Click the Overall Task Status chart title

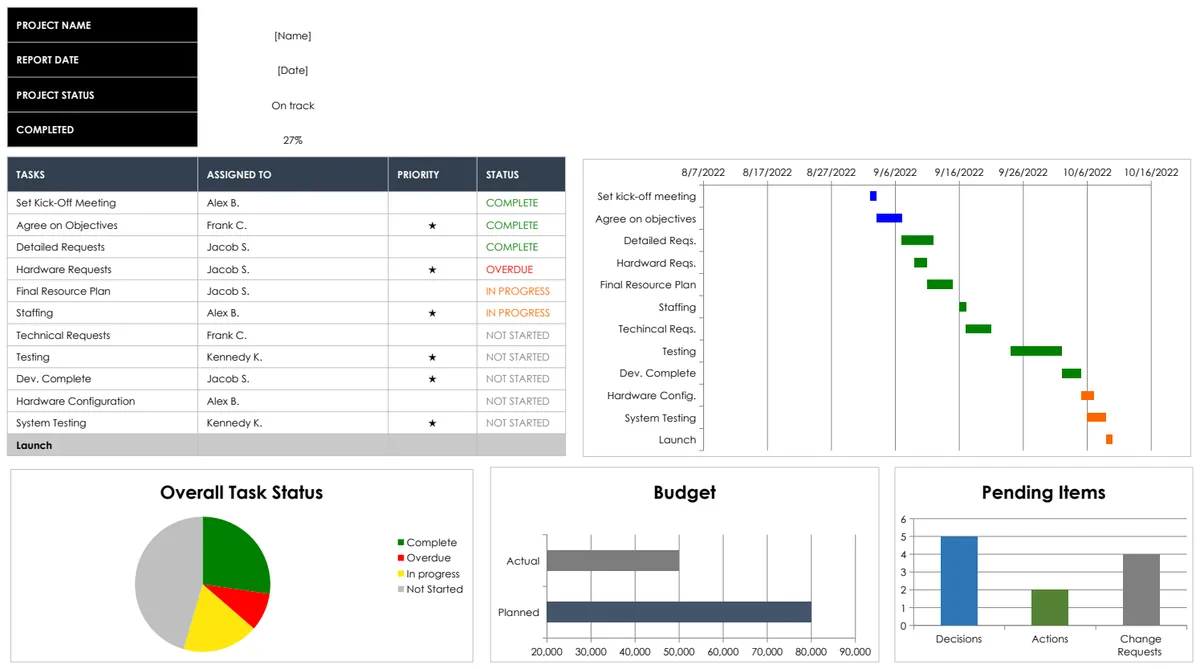point(241,492)
